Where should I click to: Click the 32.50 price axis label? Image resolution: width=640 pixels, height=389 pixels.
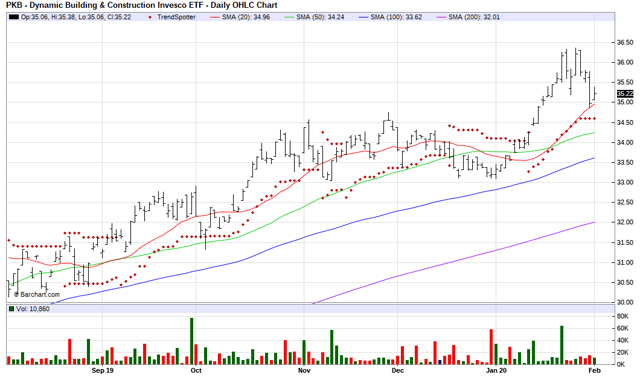coord(625,202)
